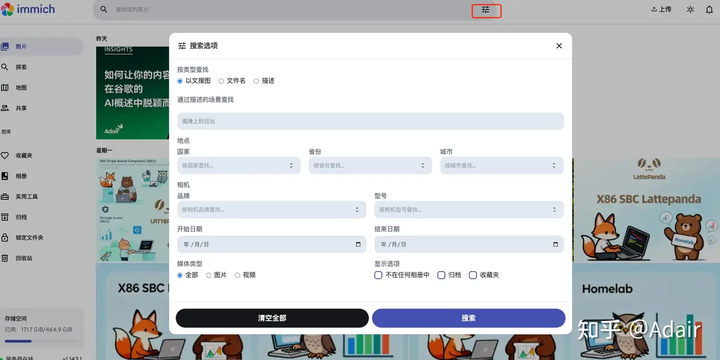Open the 品牌 camera brand combo box
The height and width of the screenshot is (360, 720).
click(x=272, y=209)
